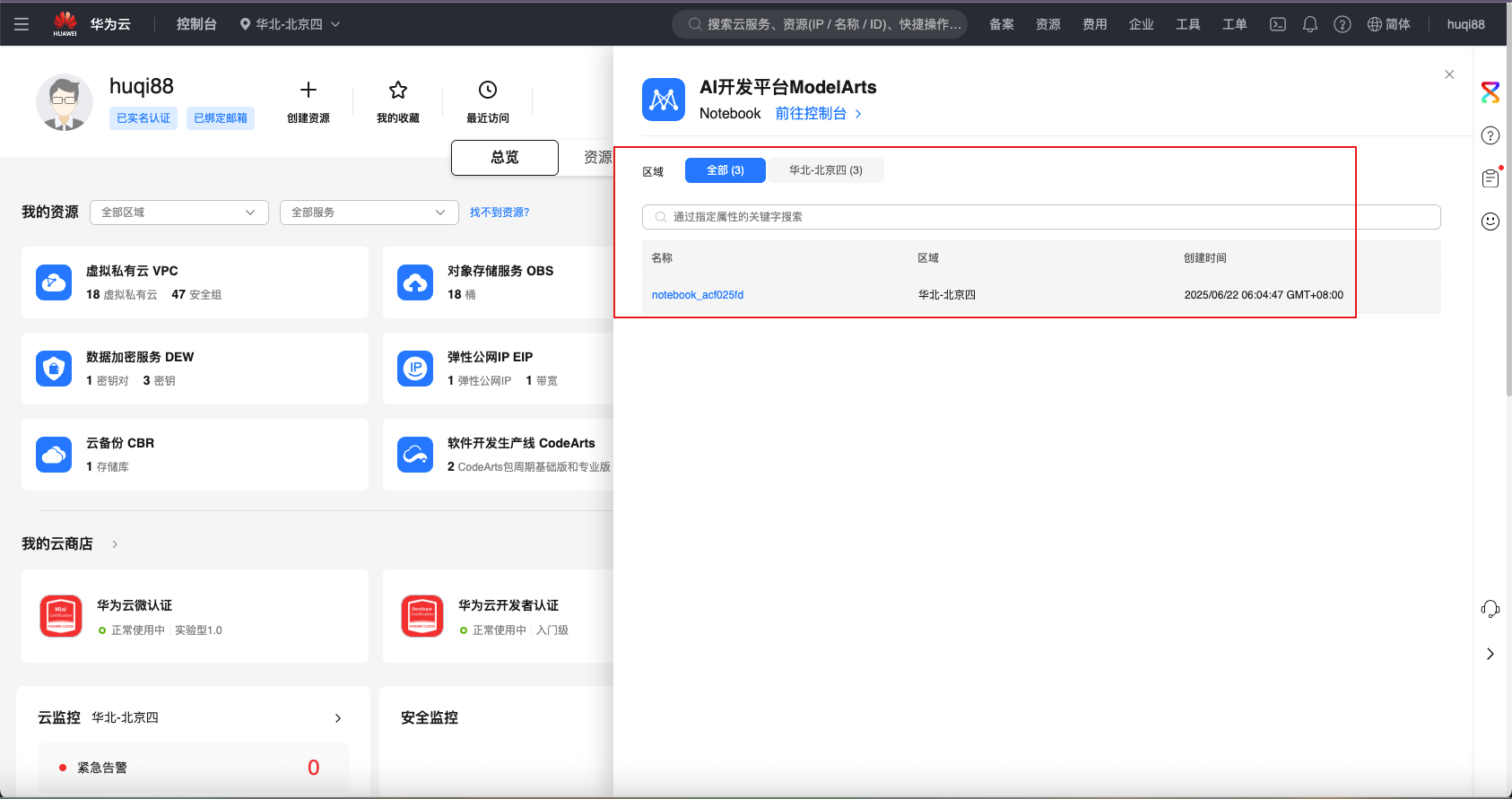Click the 区域 column header in the table
This screenshot has height=799, width=1512.
point(928,258)
